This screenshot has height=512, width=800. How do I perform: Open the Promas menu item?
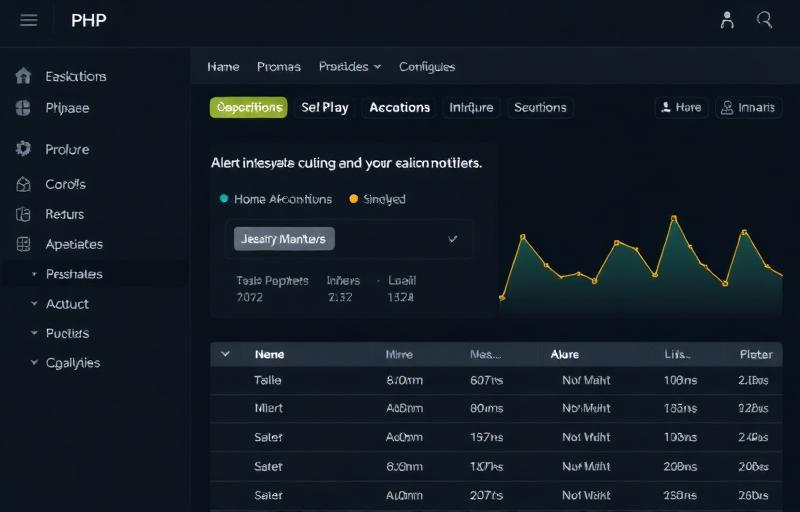278,67
